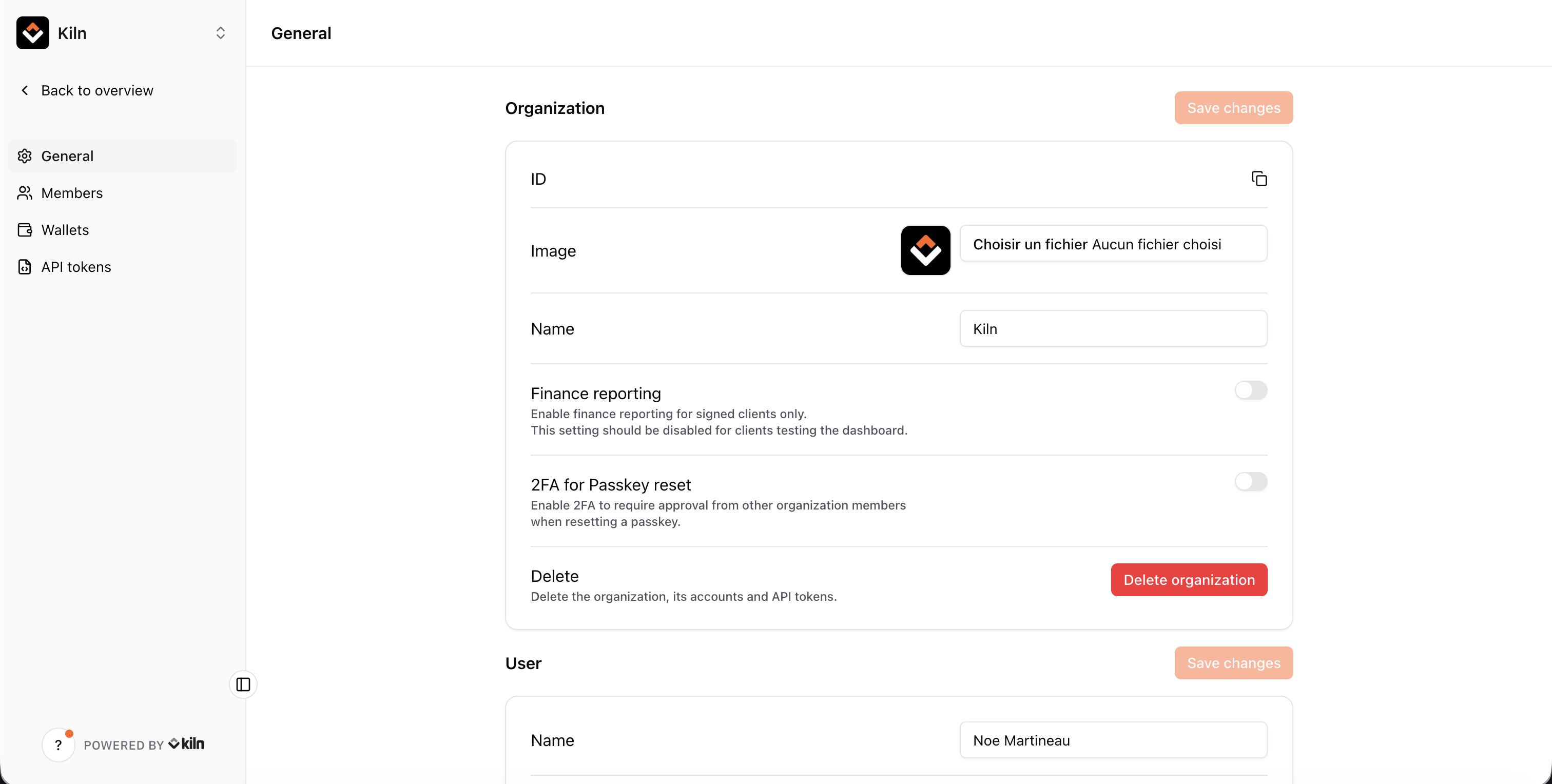Enable Finance reporting toggle
This screenshot has height=784, width=1552.
(1250, 390)
